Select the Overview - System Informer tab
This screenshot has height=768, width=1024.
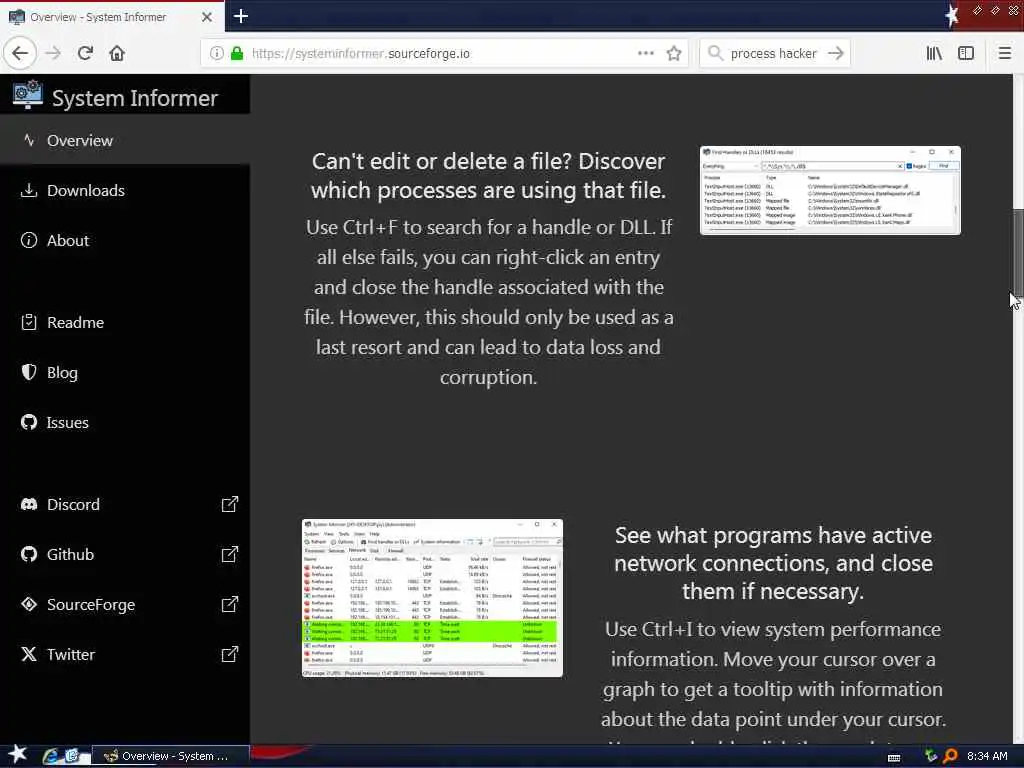coord(112,16)
